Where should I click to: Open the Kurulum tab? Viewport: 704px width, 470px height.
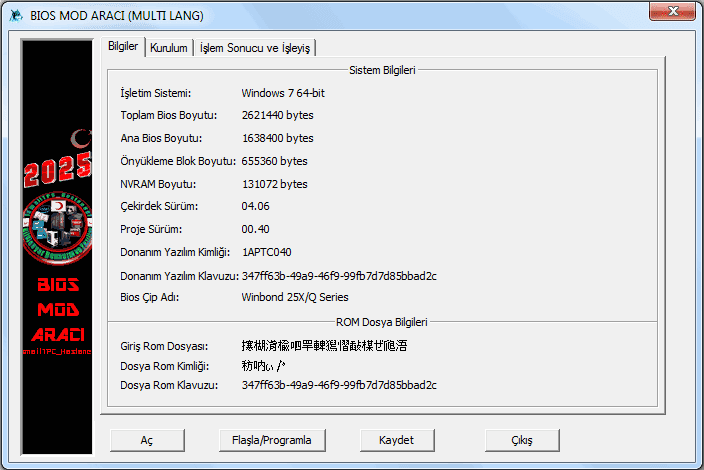pos(169,48)
